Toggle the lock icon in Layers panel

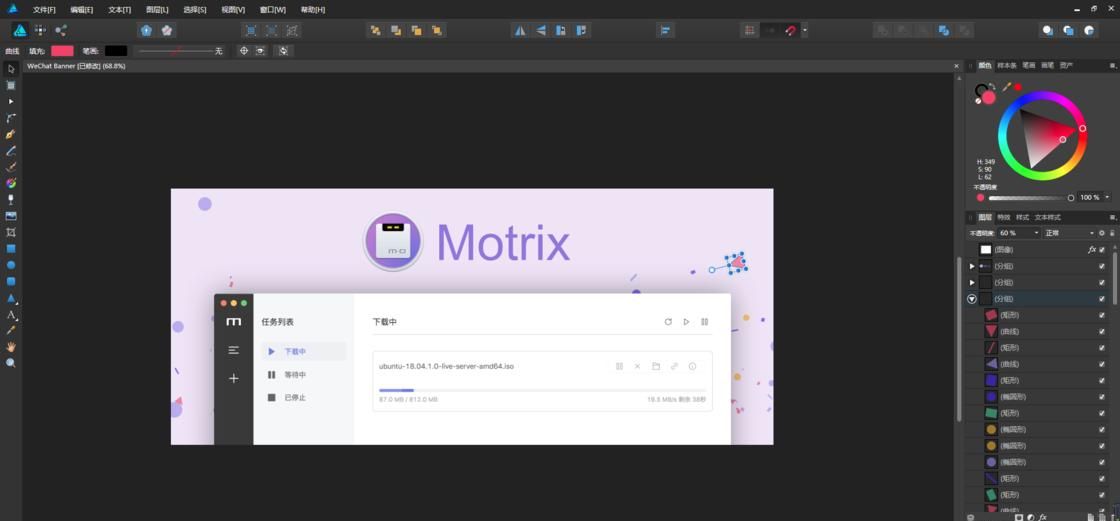click(1111, 233)
